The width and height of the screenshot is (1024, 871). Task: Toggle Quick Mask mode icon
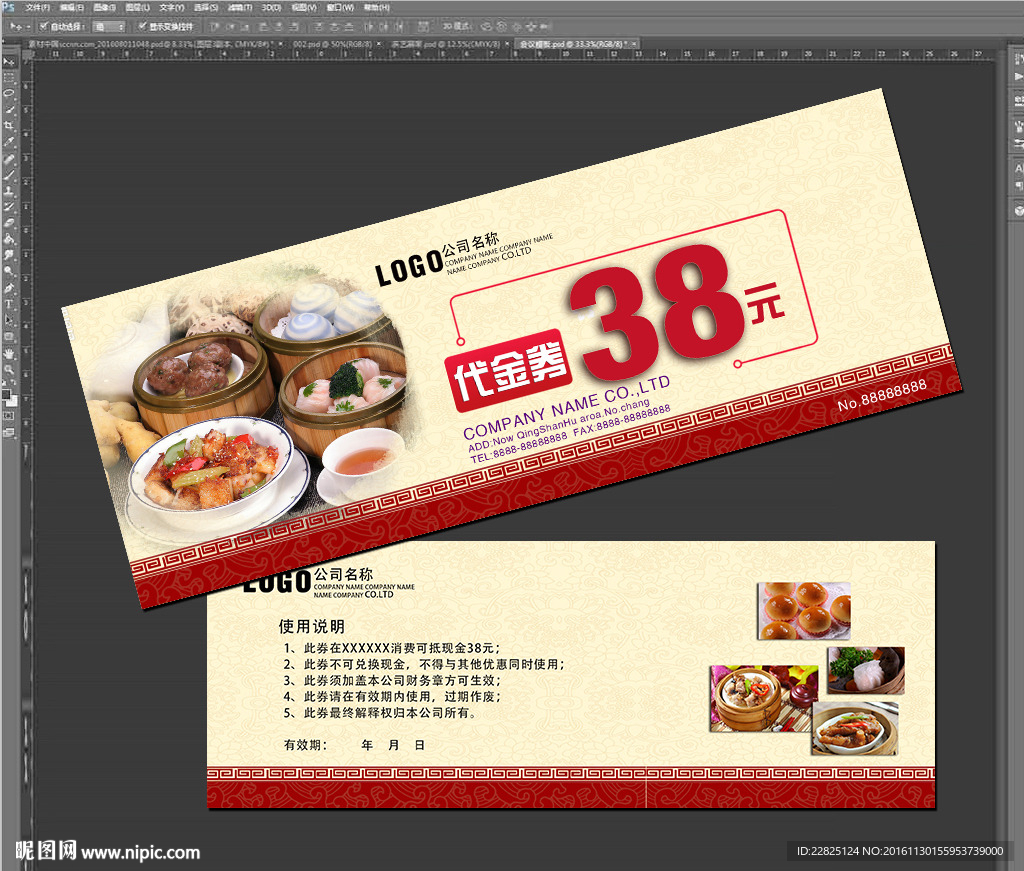click(x=9, y=416)
